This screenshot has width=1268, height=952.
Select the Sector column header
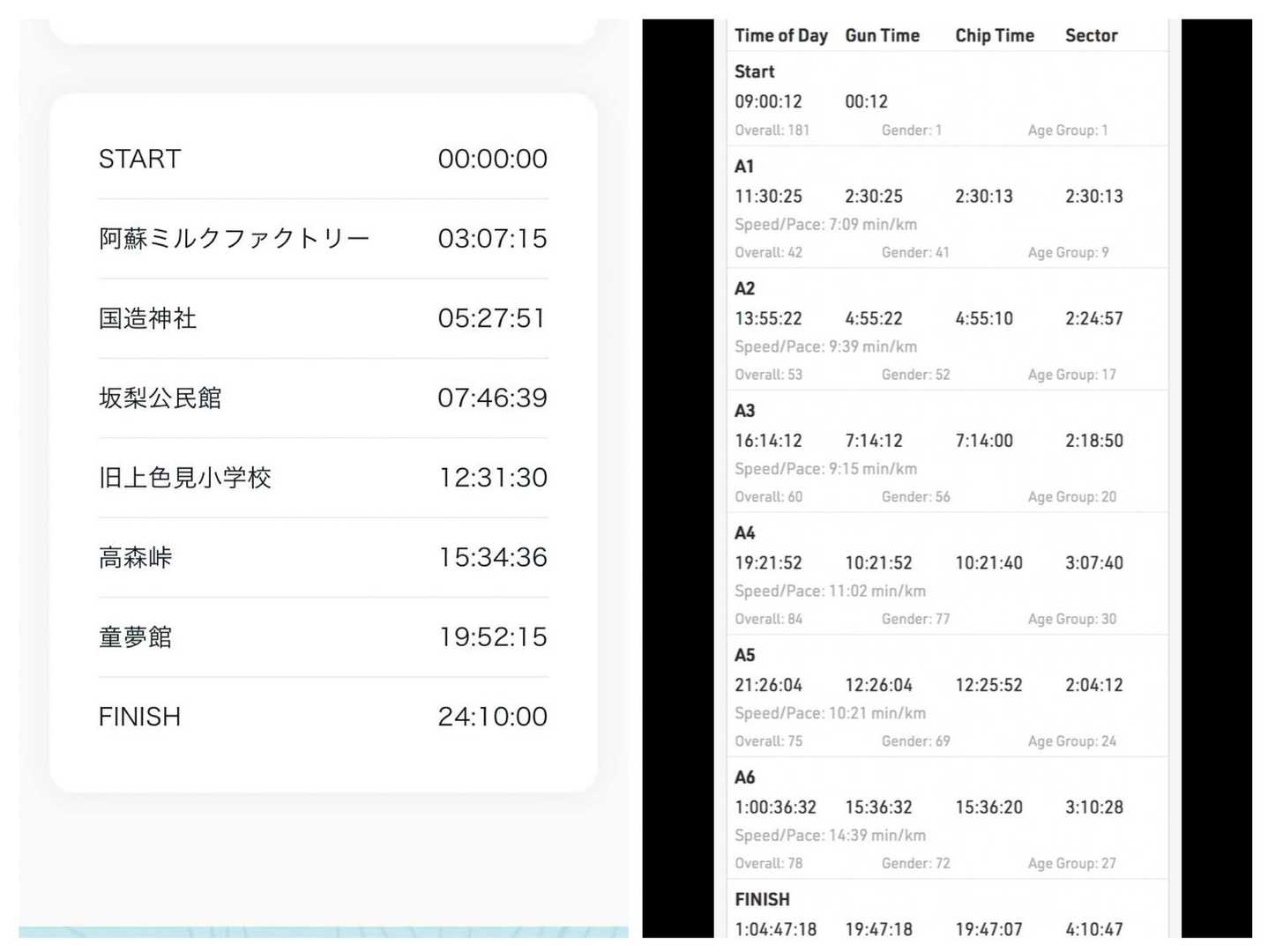(1091, 36)
